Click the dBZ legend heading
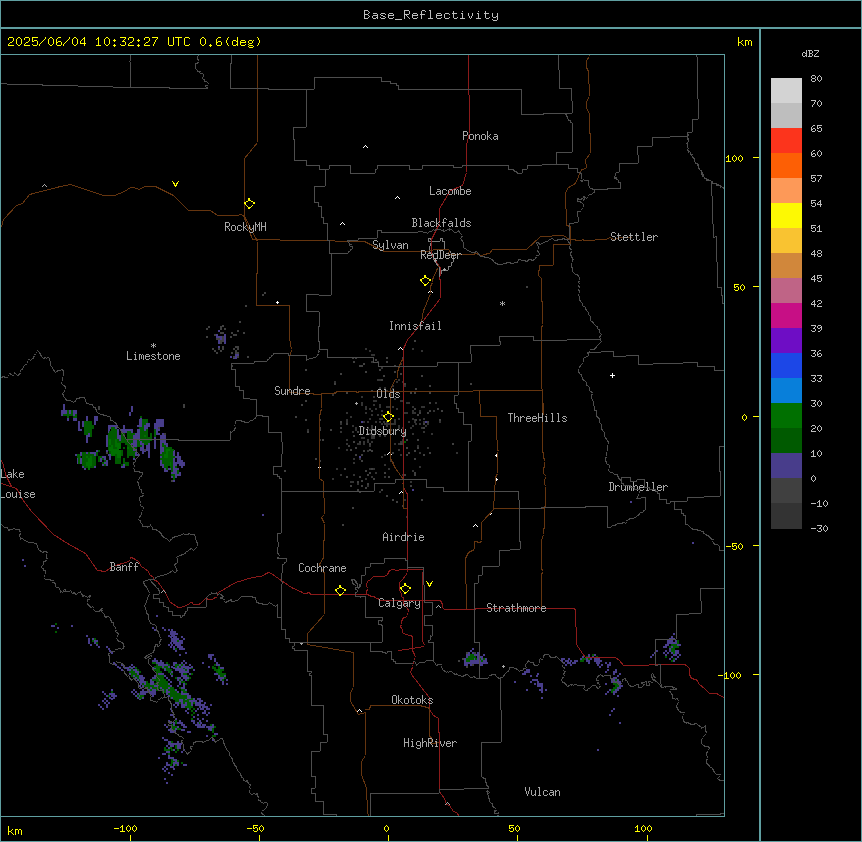The width and height of the screenshot is (862, 842). point(810,53)
